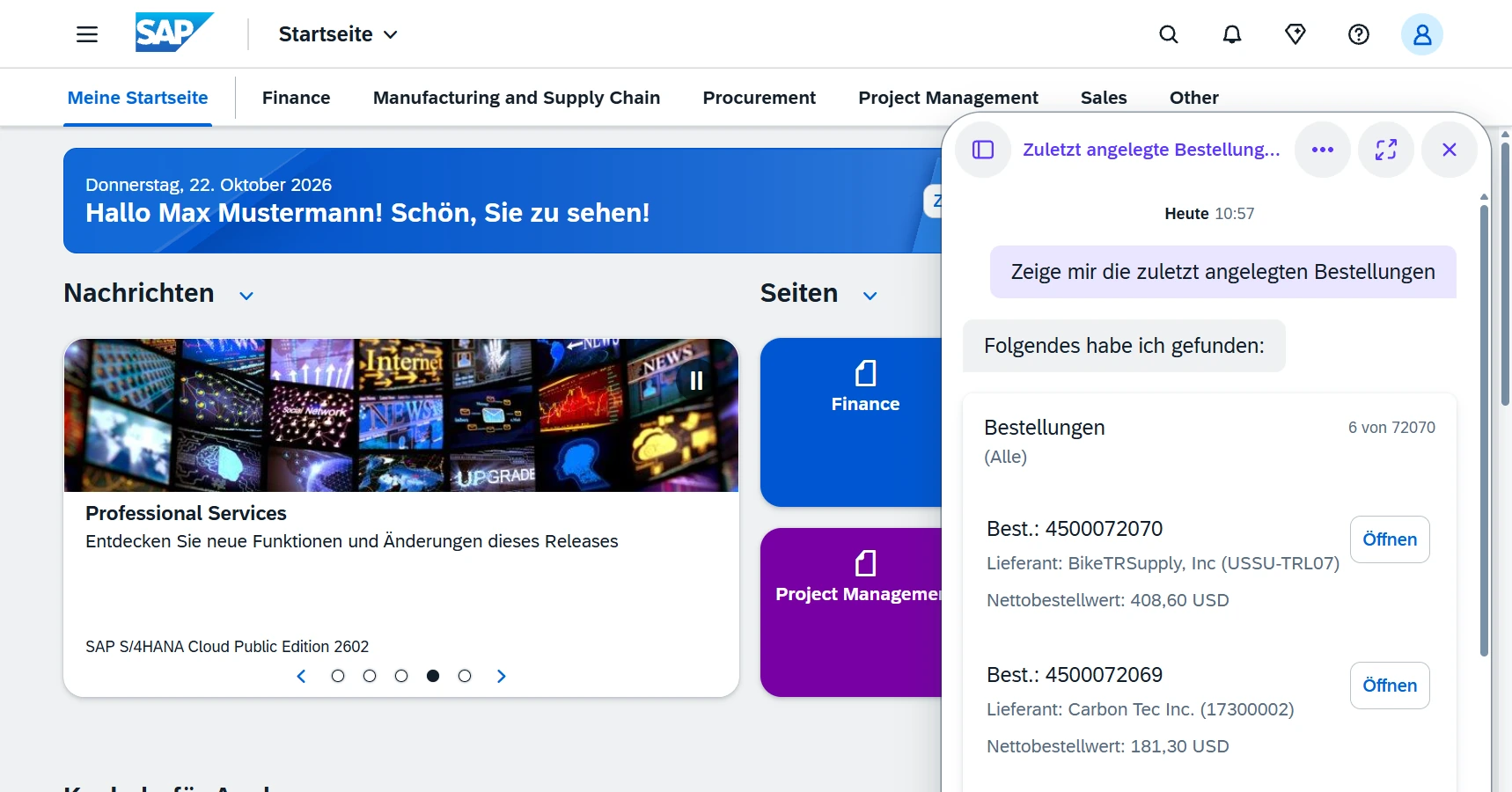Click the chat panel scrollbar
The width and height of the screenshot is (1512, 792).
(x=1484, y=431)
